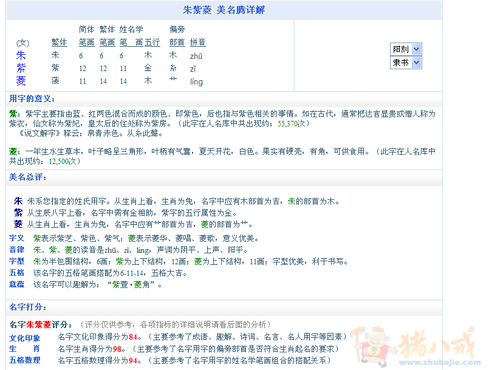Click the 生肖 score label
Viewport: 489px width, 370px height.
point(25,349)
